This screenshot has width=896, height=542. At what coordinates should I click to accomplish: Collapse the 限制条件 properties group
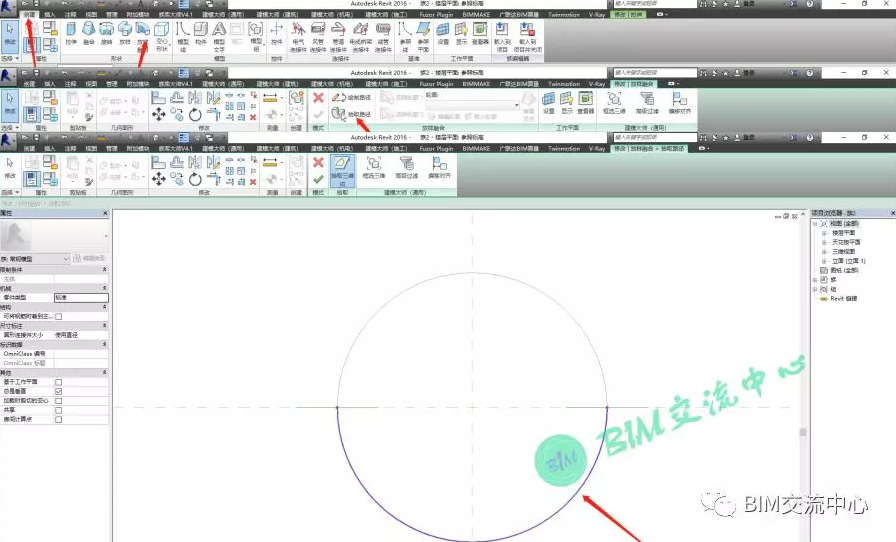tap(105, 269)
